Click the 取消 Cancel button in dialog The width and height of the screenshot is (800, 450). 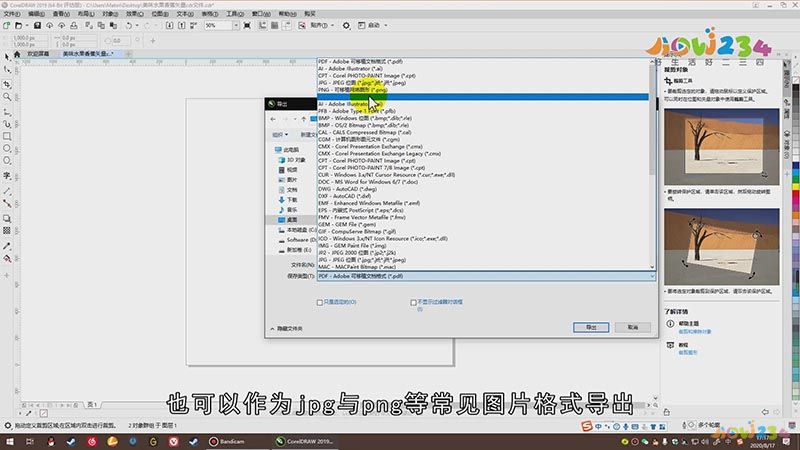point(633,327)
